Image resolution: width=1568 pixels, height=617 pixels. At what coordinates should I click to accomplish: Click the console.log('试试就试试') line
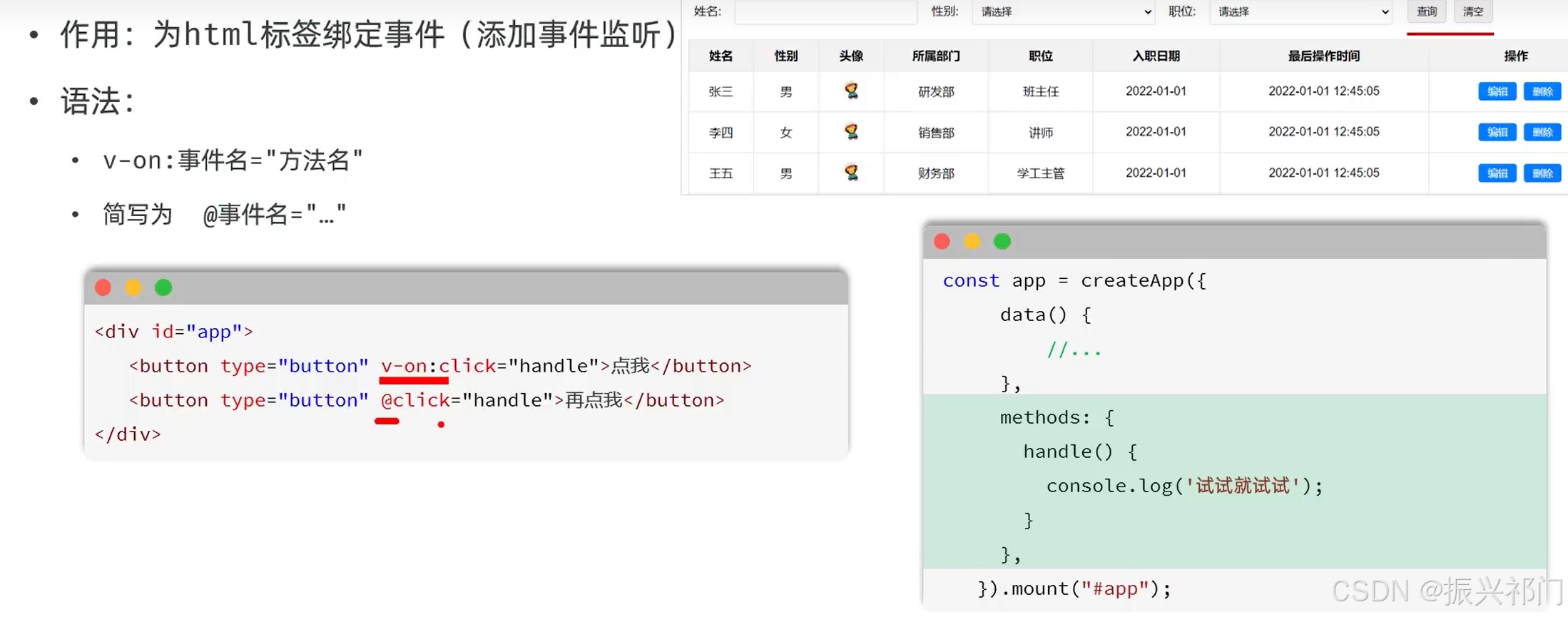(1184, 486)
